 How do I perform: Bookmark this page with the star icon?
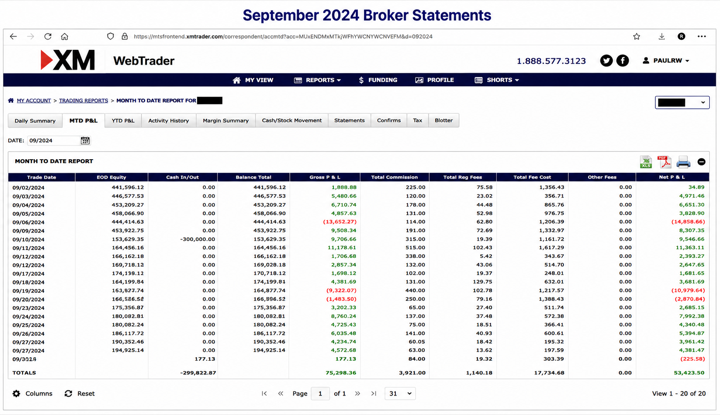[636, 36]
